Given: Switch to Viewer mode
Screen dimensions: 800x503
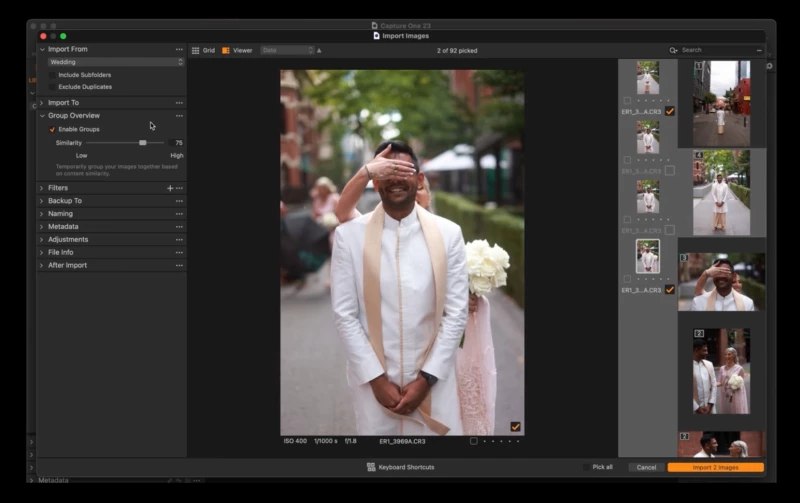Looking at the screenshot, I should click(237, 50).
